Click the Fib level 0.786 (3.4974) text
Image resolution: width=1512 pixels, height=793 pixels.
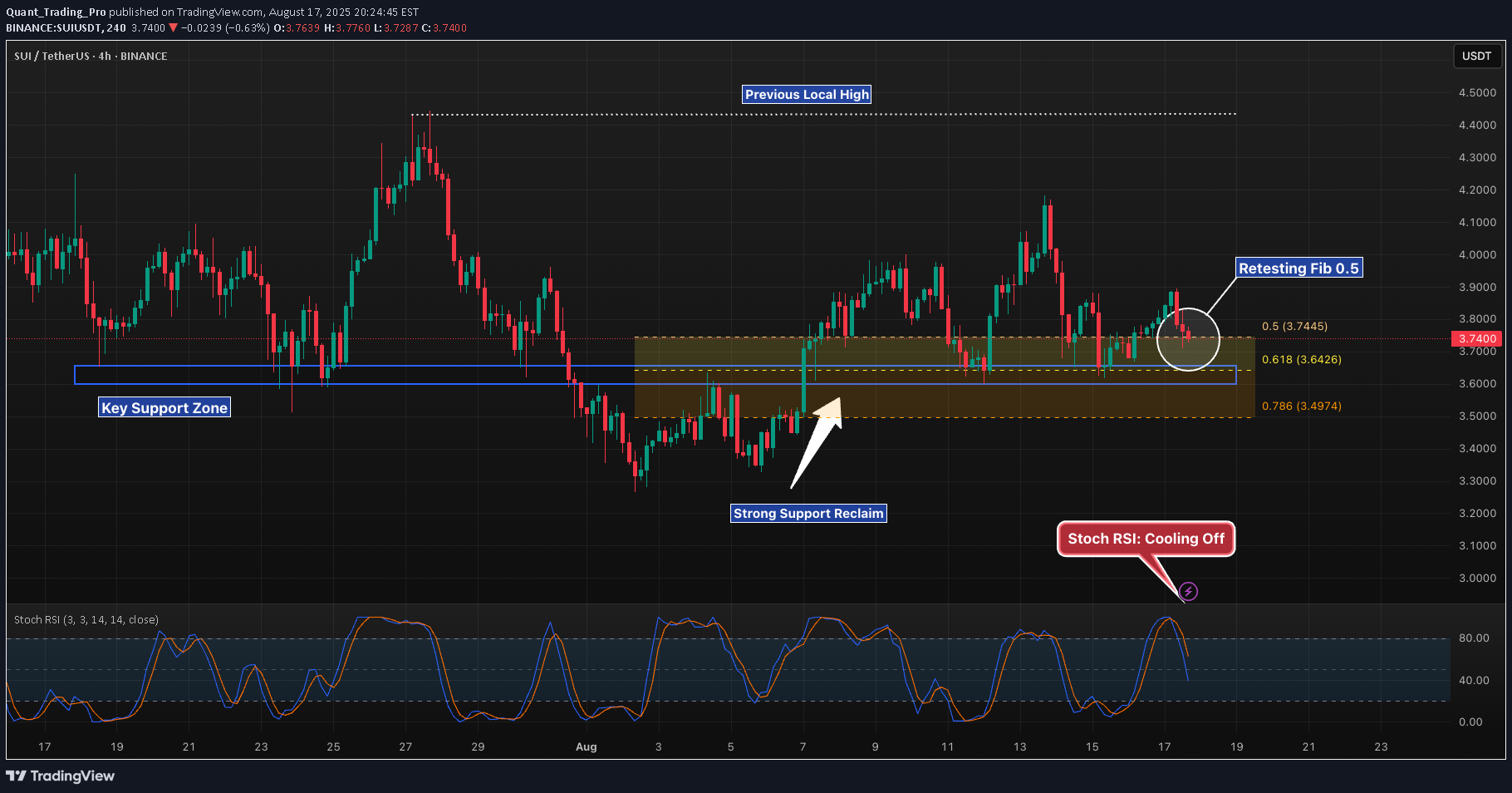click(x=1301, y=406)
